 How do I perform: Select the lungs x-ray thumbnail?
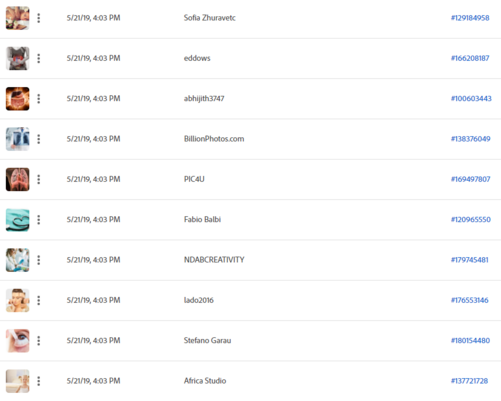coord(18,139)
